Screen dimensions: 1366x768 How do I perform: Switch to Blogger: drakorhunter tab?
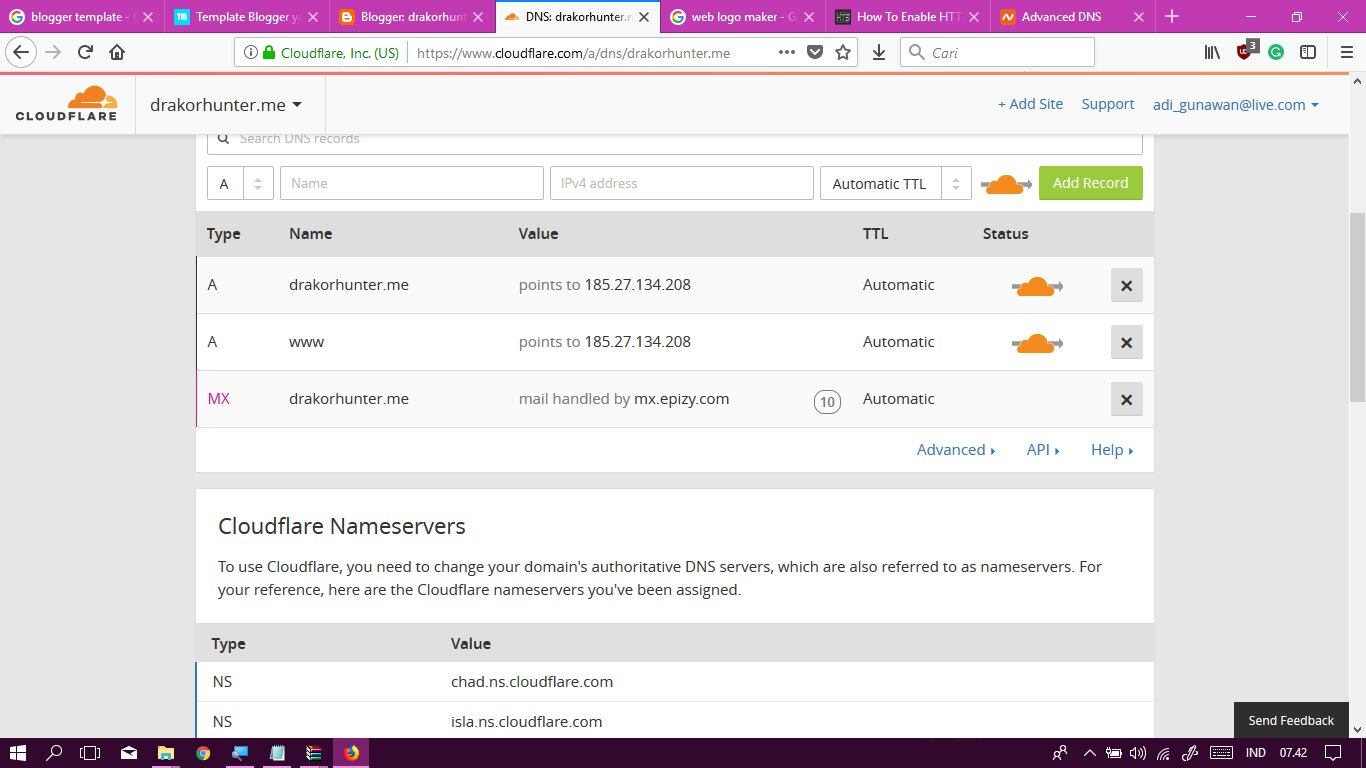(x=411, y=16)
